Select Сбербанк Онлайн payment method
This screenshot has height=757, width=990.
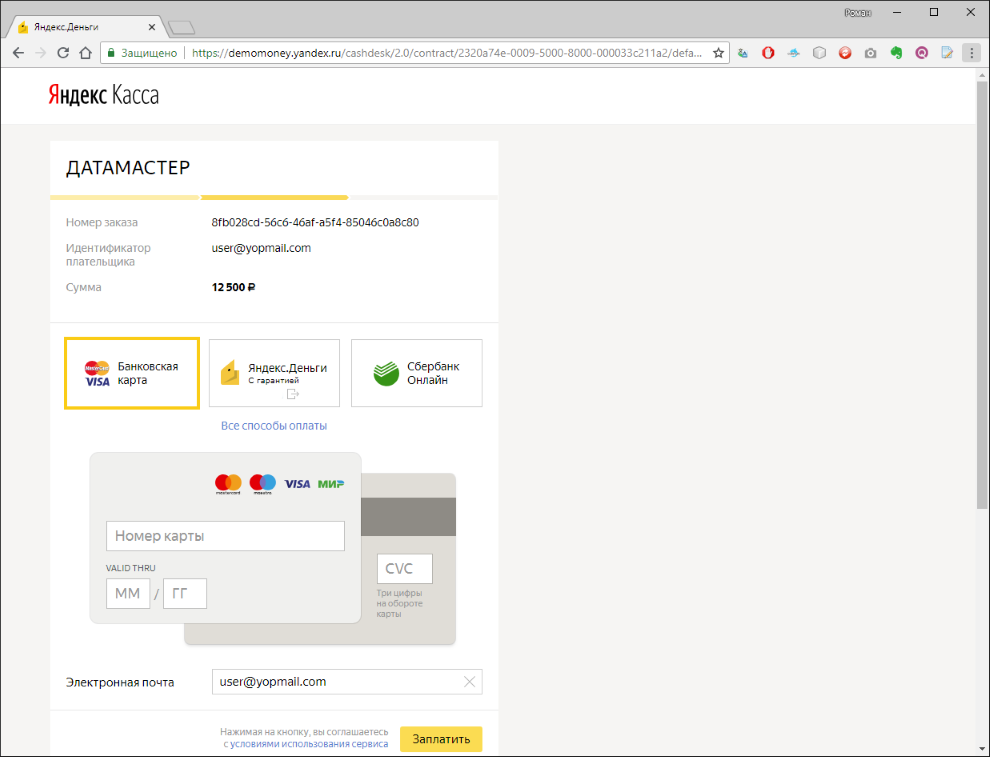coord(417,373)
